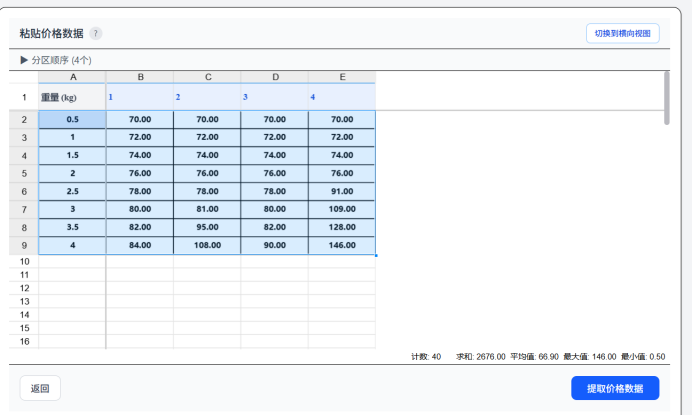Select cell C8 with value 95.00
The image size is (692, 415).
[x=207, y=227]
